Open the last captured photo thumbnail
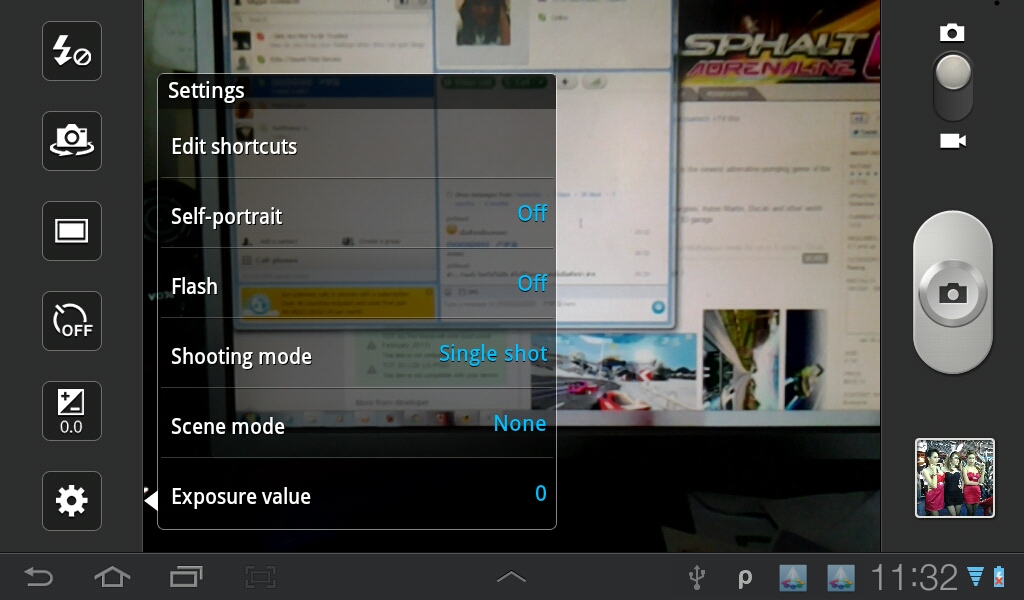The height and width of the screenshot is (600, 1024). pyautogui.click(x=954, y=478)
